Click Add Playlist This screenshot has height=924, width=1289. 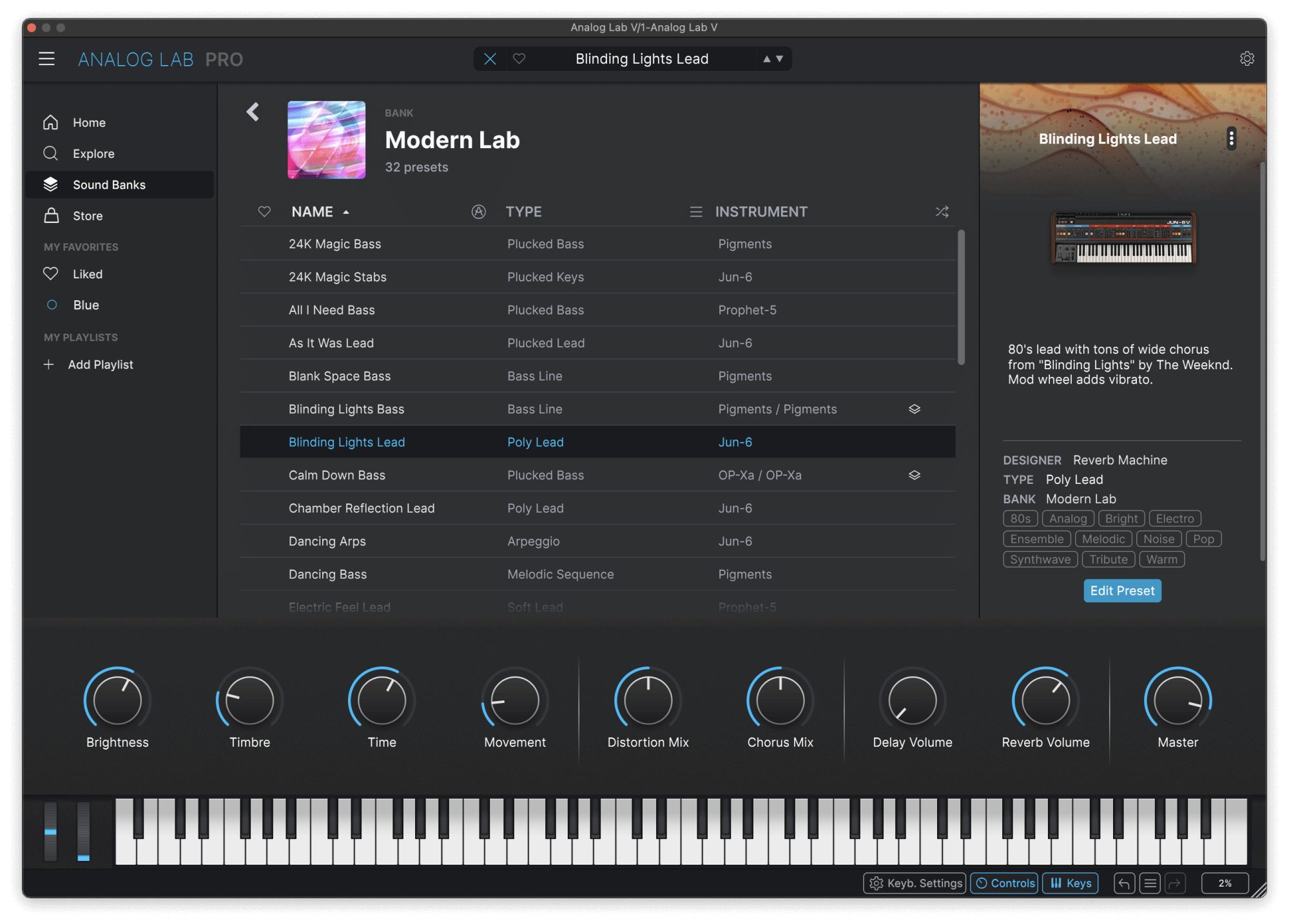point(88,365)
